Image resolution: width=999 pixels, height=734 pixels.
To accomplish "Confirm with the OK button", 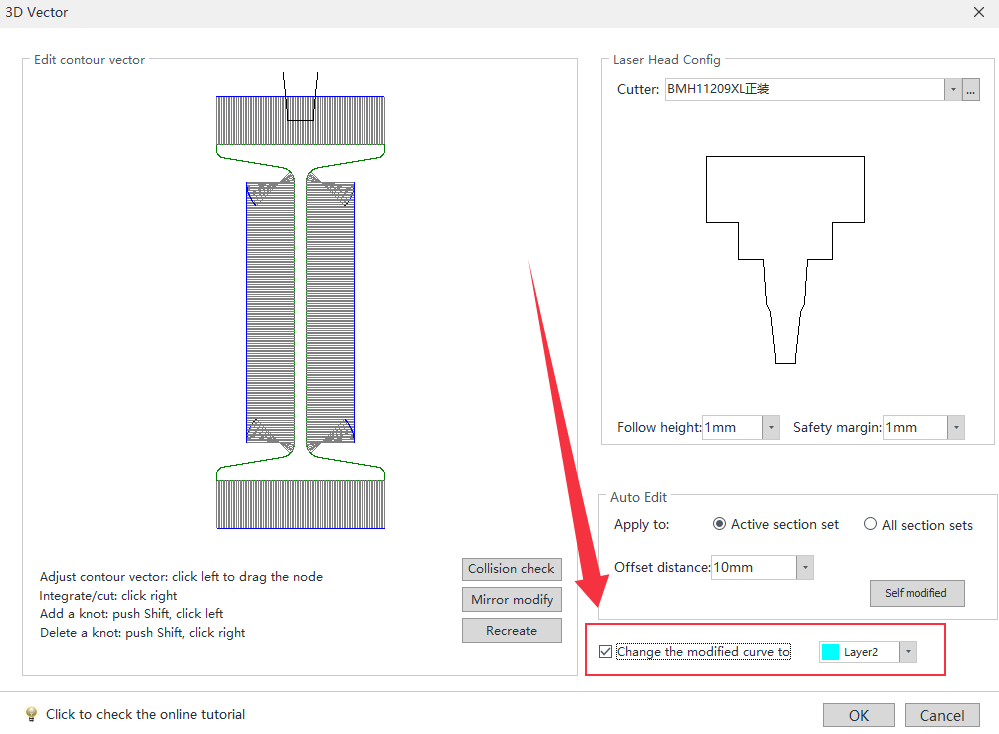I will click(x=858, y=716).
